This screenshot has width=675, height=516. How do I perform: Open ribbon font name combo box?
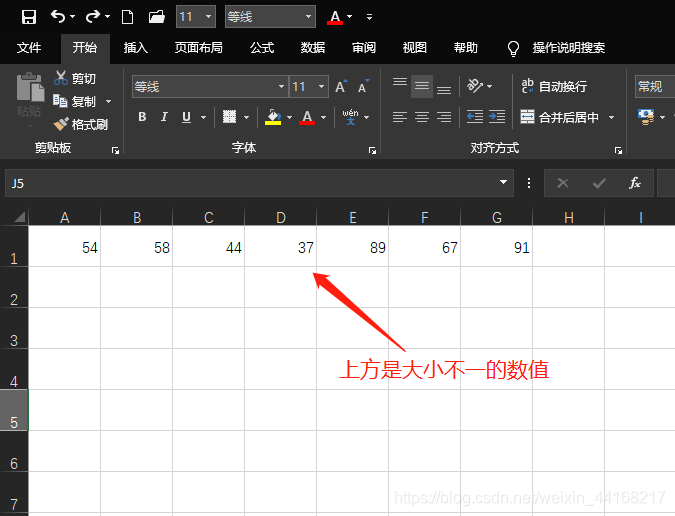209,87
